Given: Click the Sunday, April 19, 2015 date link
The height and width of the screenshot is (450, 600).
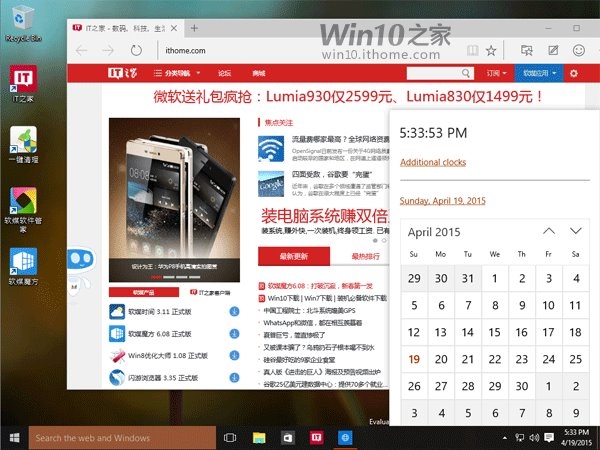Looking at the screenshot, I should [x=442, y=201].
